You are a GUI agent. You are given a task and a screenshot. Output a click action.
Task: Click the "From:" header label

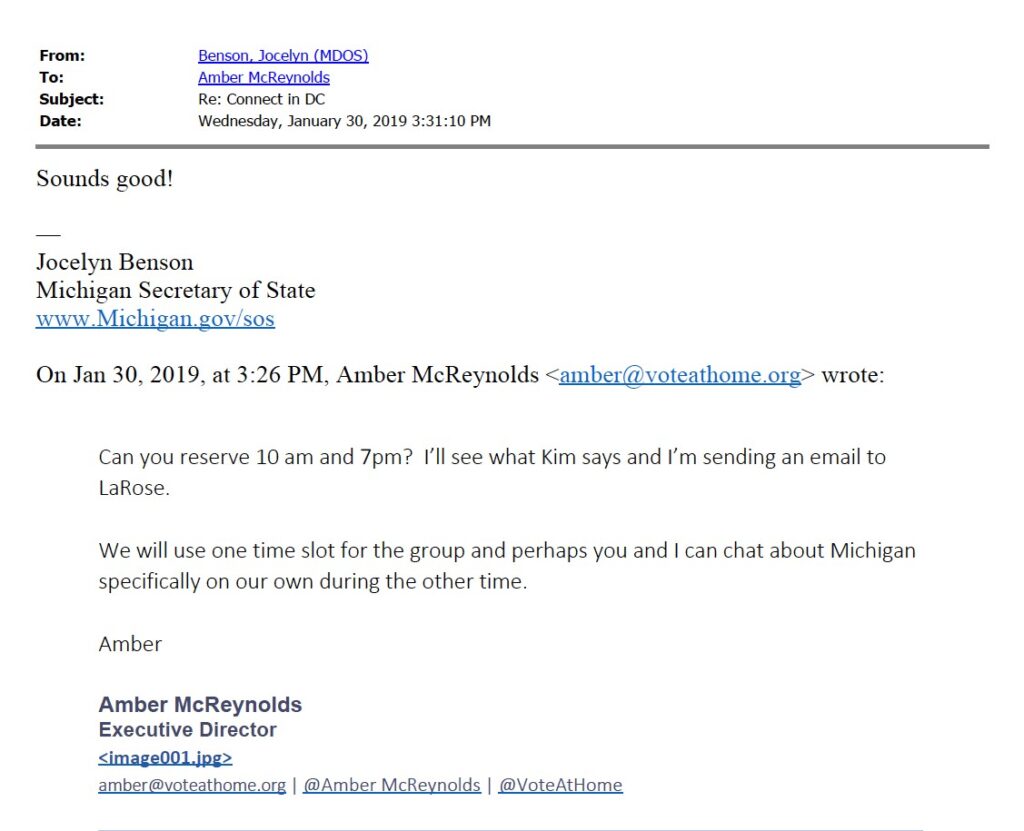pyautogui.click(x=62, y=56)
